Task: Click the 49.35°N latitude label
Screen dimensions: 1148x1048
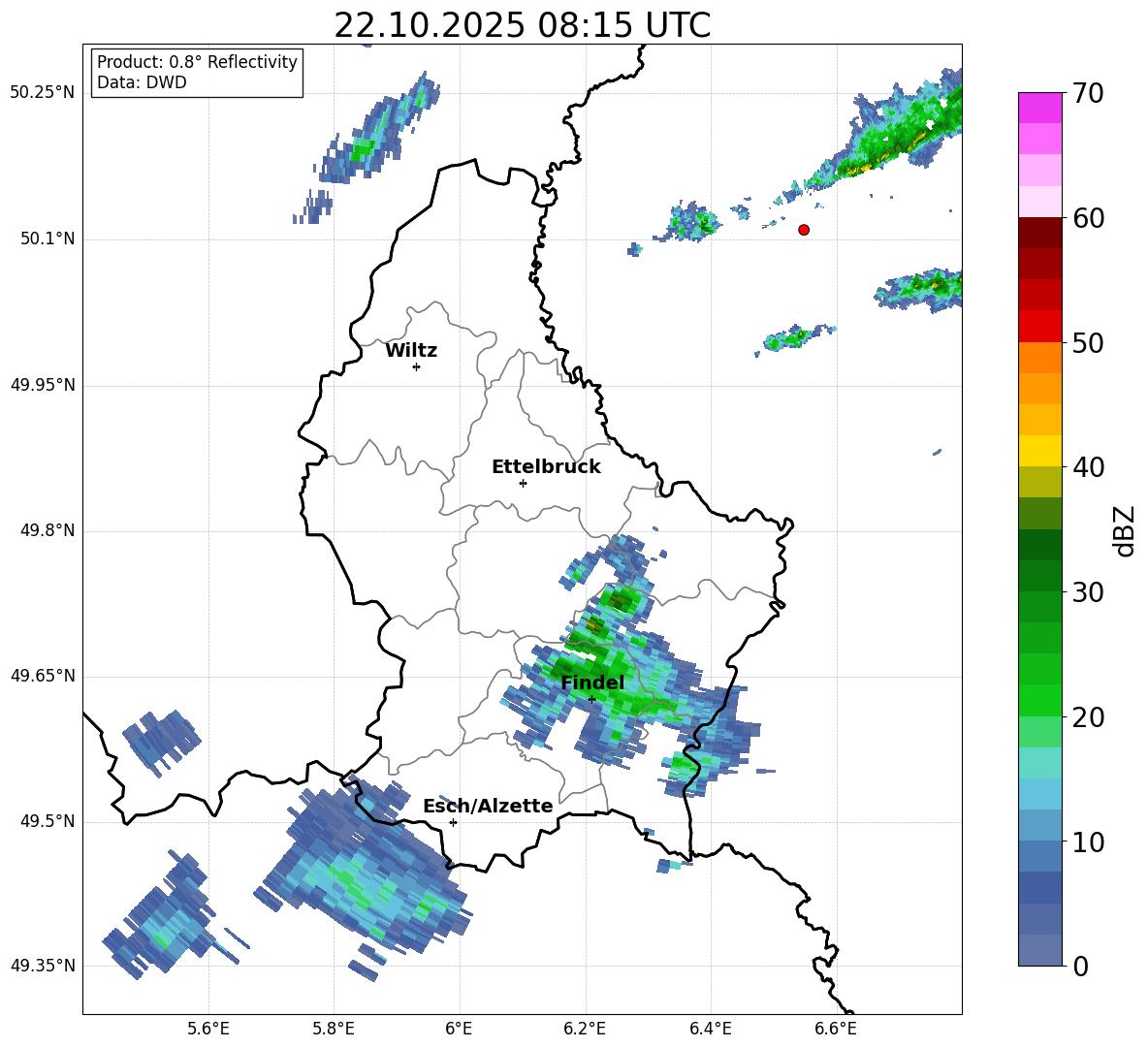Action: click(x=43, y=966)
